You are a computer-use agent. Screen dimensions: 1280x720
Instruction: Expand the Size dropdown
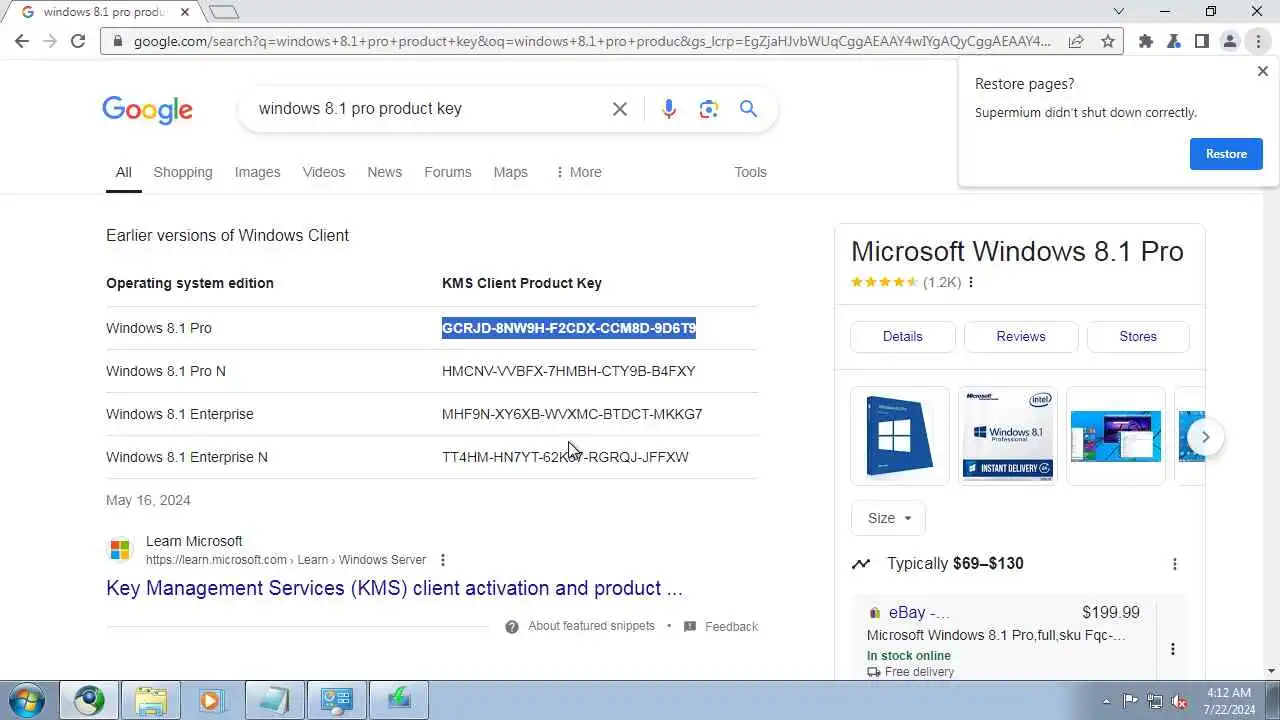pyautogui.click(x=889, y=518)
